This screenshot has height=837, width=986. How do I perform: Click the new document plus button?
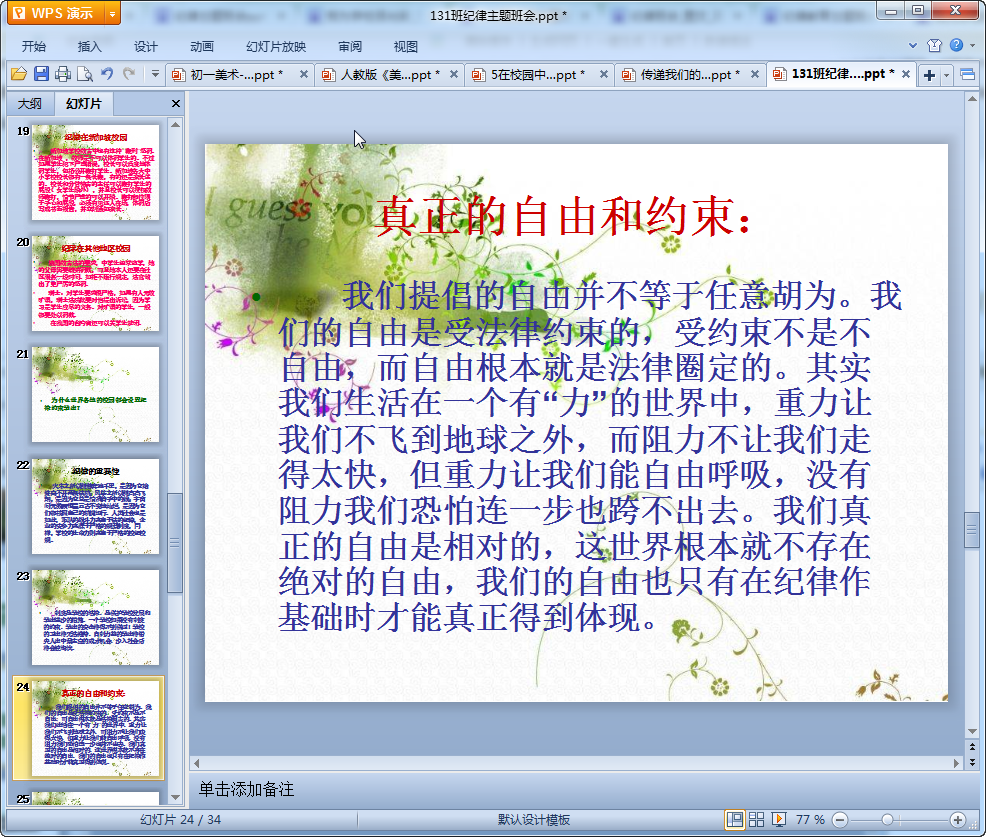(x=929, y=75)
